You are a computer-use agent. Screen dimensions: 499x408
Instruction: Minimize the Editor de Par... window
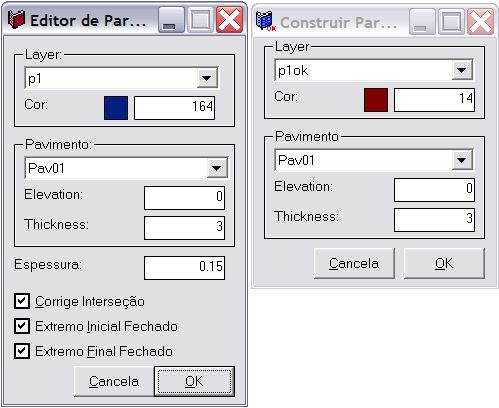coord(171,20)
